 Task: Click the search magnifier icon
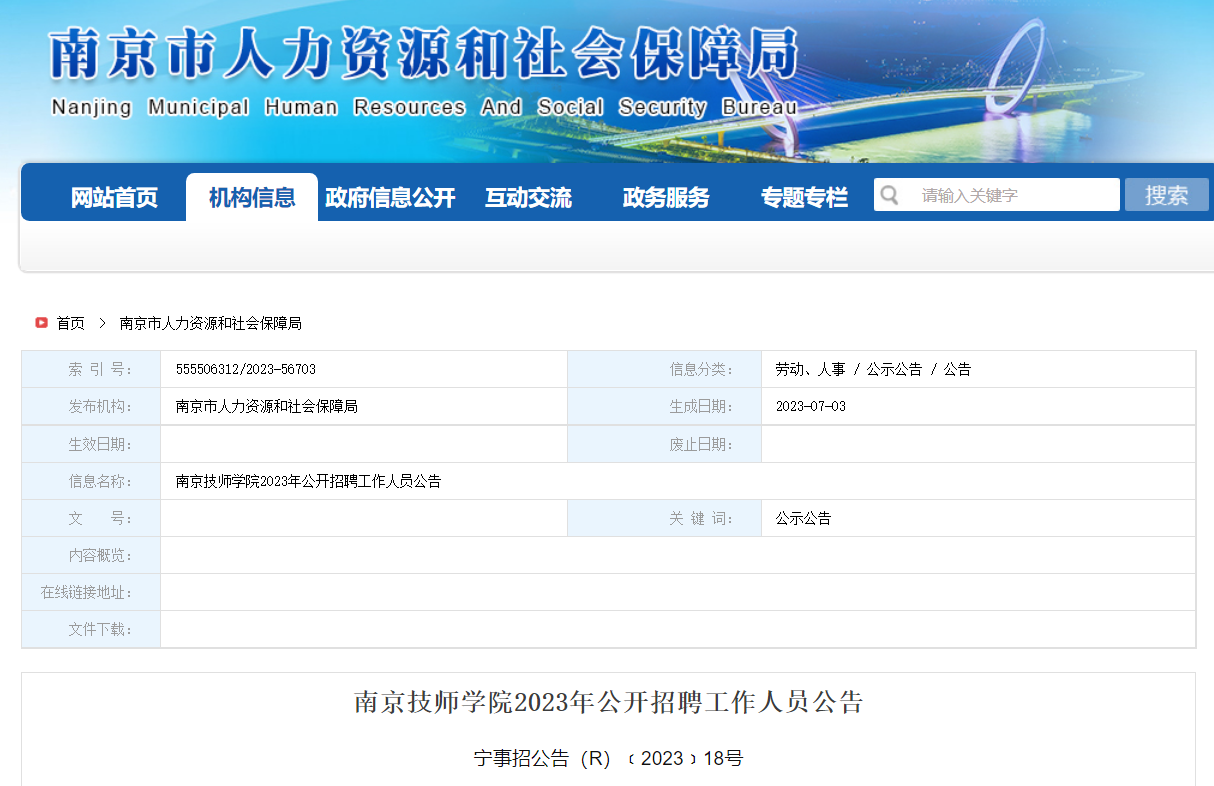tap(889, 195)
